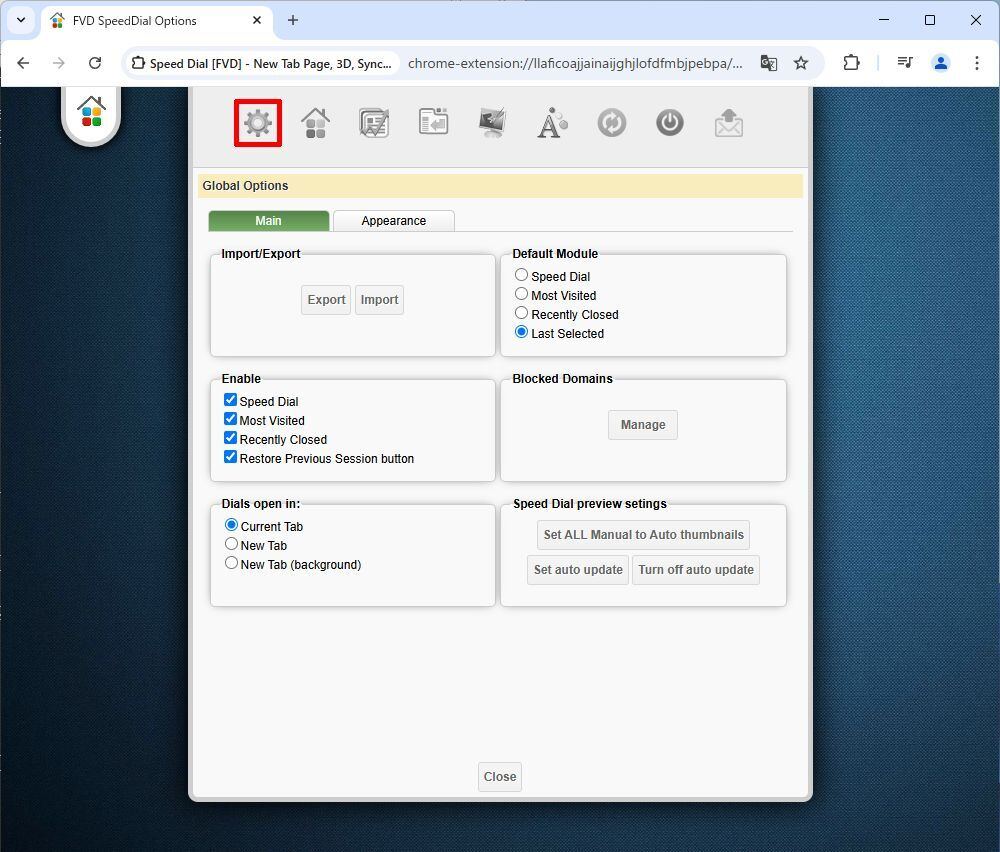Expand the tab search dropdown

21,20
